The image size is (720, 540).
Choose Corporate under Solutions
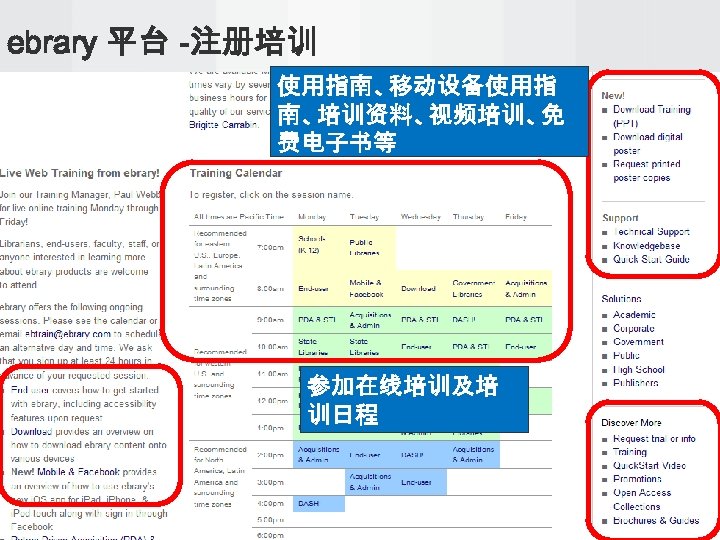pos(634,328)
